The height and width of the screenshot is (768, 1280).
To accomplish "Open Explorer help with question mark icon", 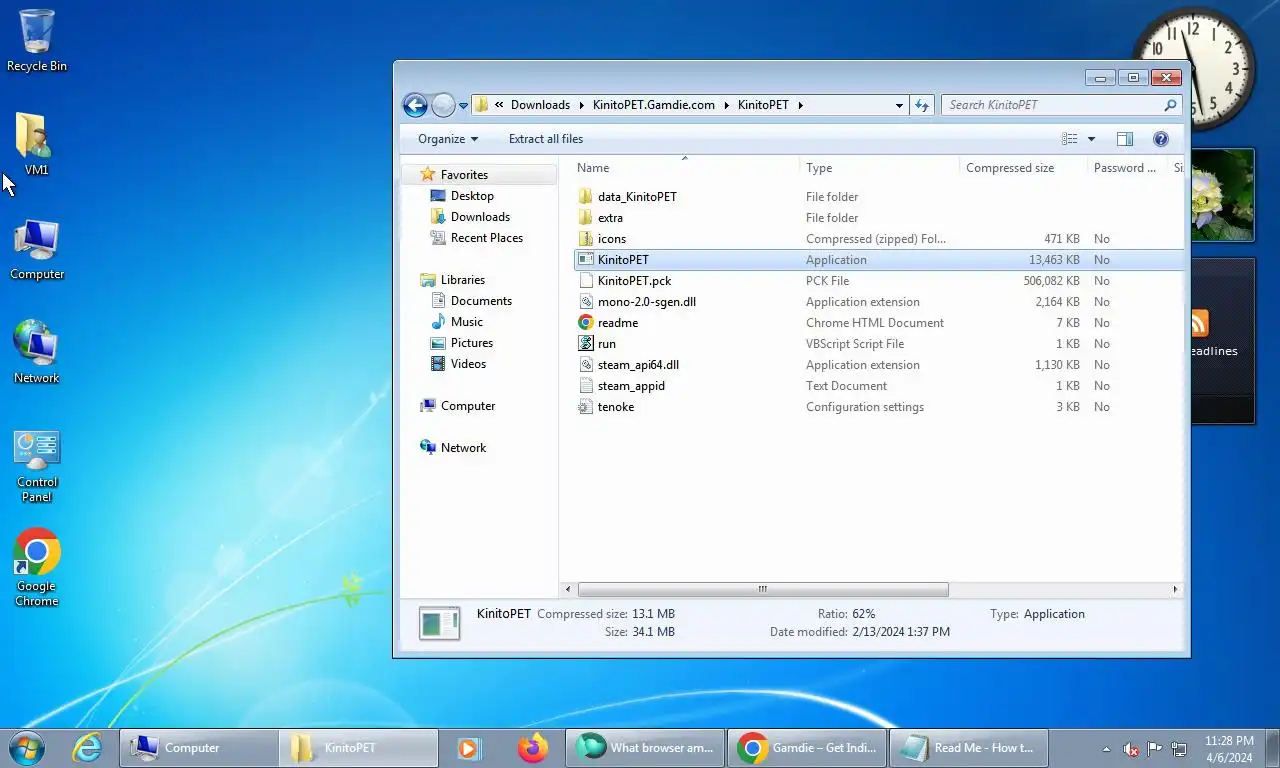I will pyautogui.click(x=1161, y=139).
